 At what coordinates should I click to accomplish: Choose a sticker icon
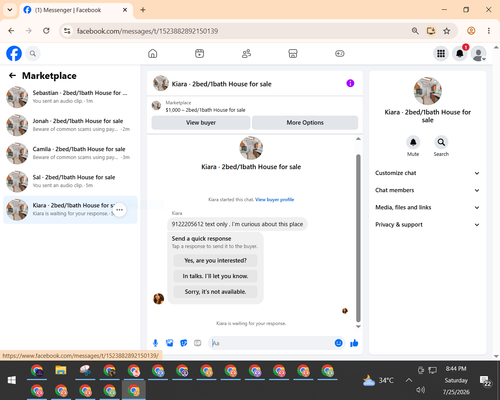tap(184, 343)
